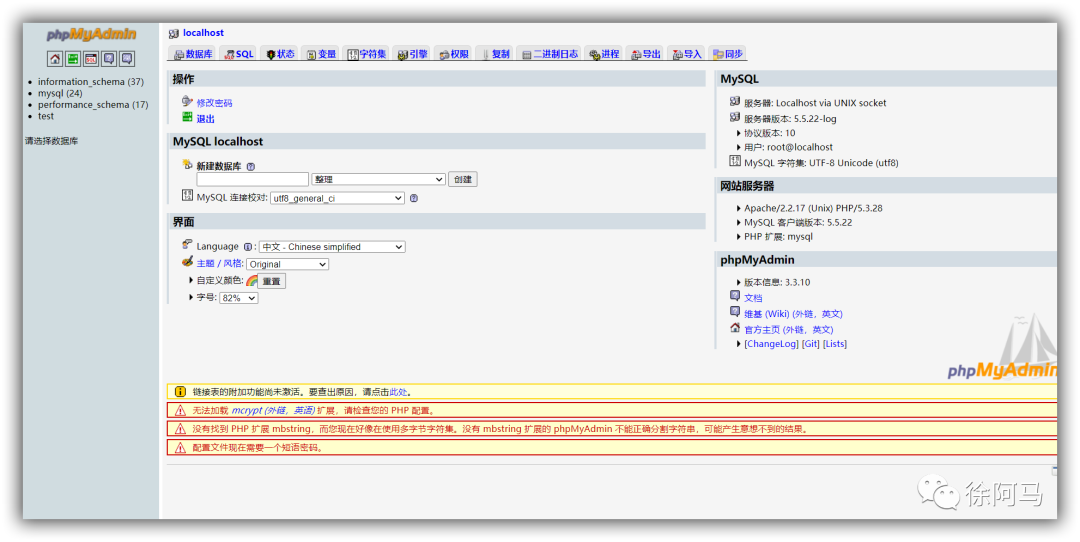Open the SQL tab
Viewport: 1080px width, 542px height.
pyautogui.click(x=239, y=54)
